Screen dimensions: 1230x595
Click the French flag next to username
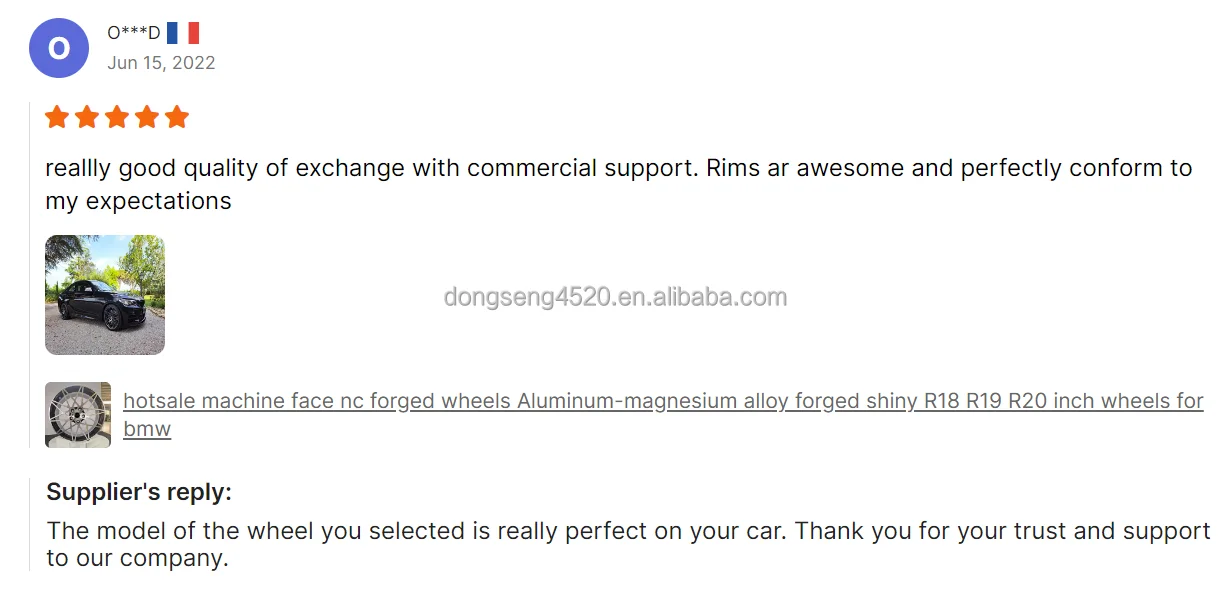(183, 33)
